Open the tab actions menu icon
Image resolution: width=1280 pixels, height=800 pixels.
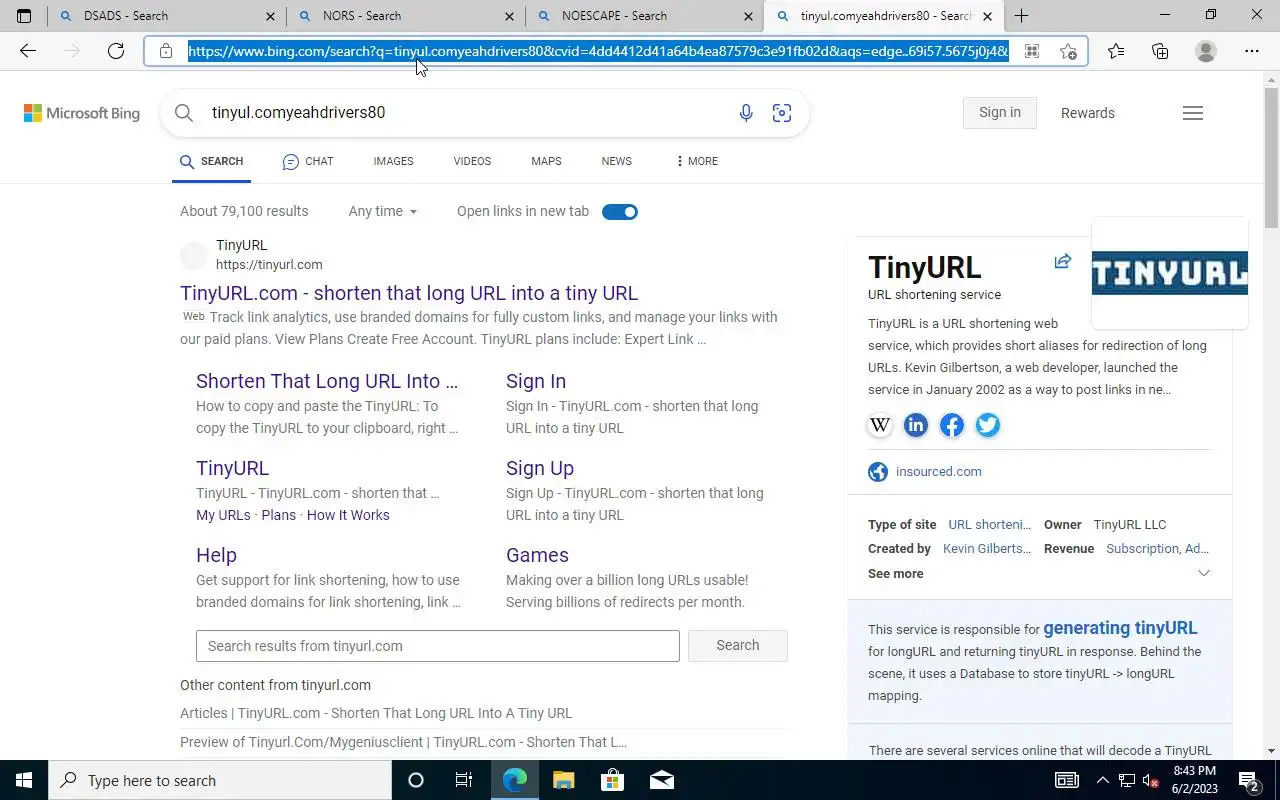[x=24, y=16]
